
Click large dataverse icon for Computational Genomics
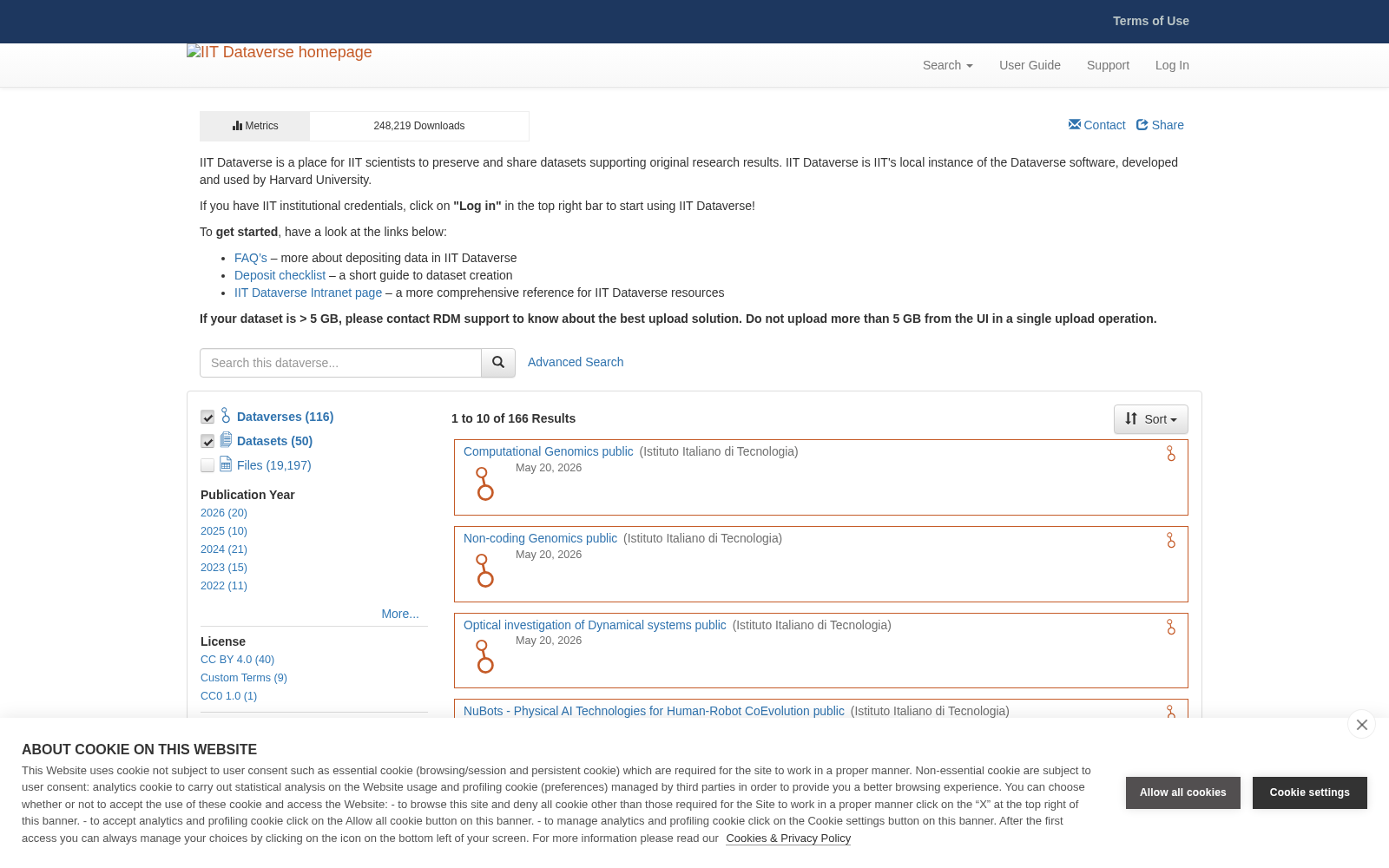pos(484,483)
